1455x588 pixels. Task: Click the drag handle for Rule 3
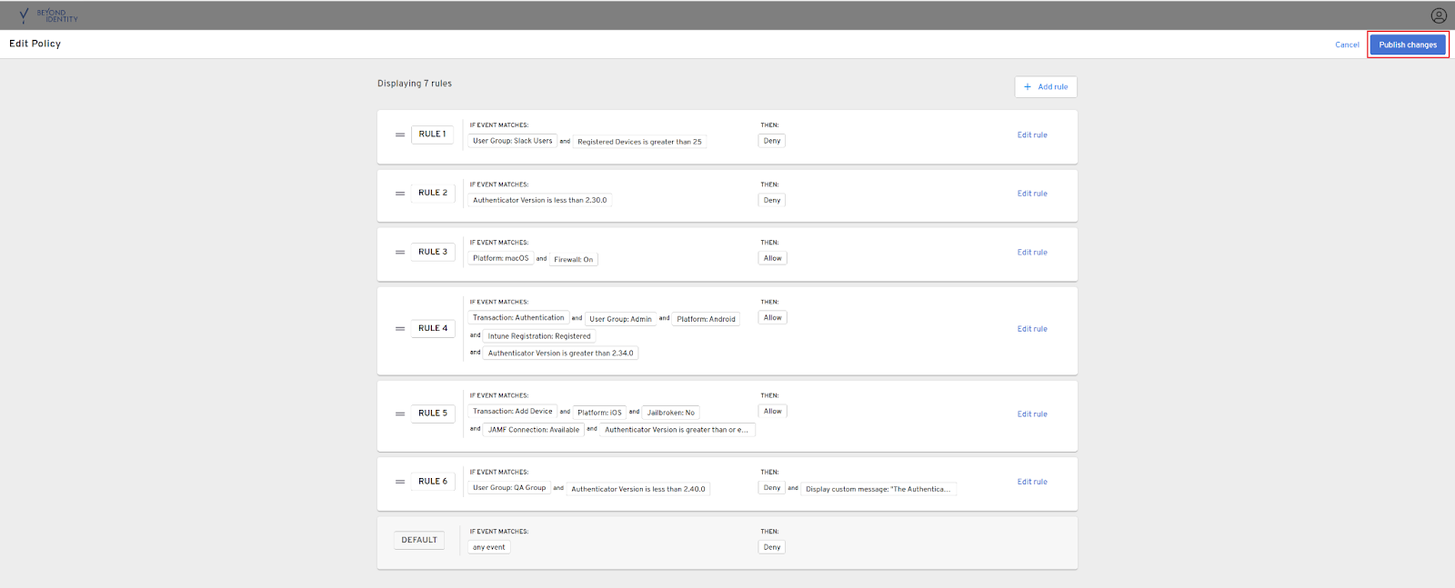coord(400,252)
